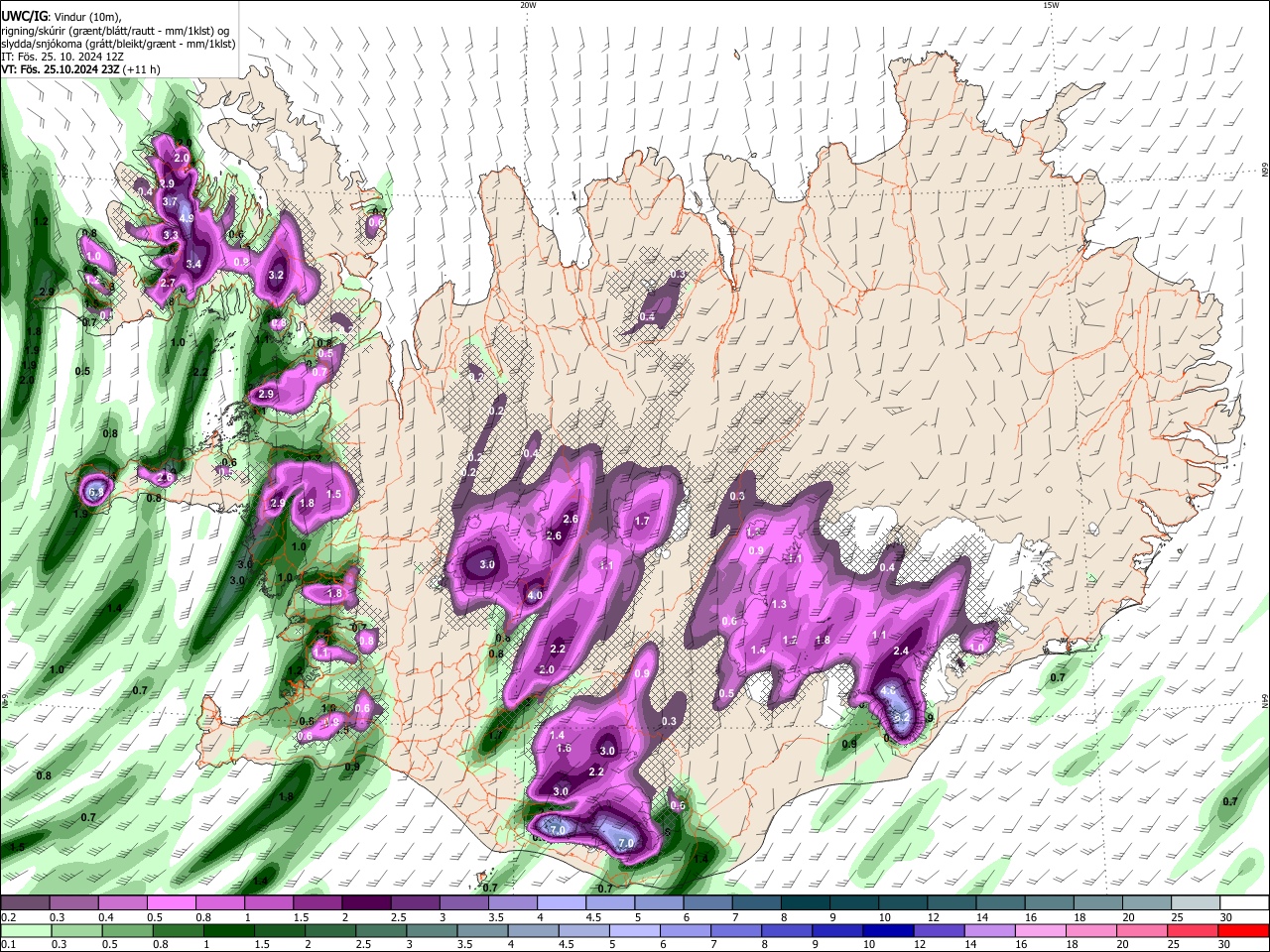
Task: Select the lower-row deep blue swatch between 10 and 12
Action: tap(888, 930)
